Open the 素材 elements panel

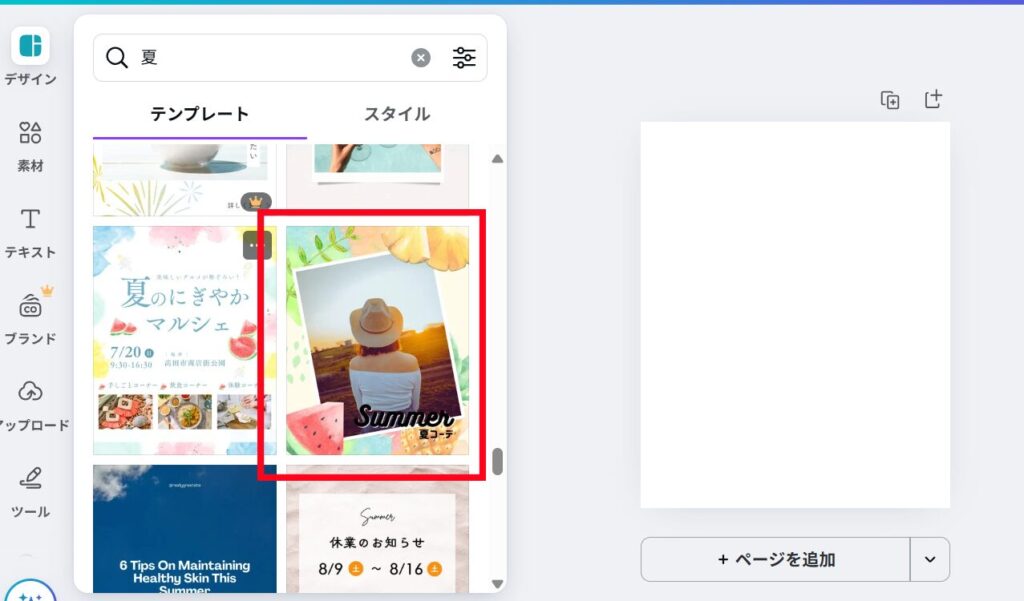click(x=30, y=147)
